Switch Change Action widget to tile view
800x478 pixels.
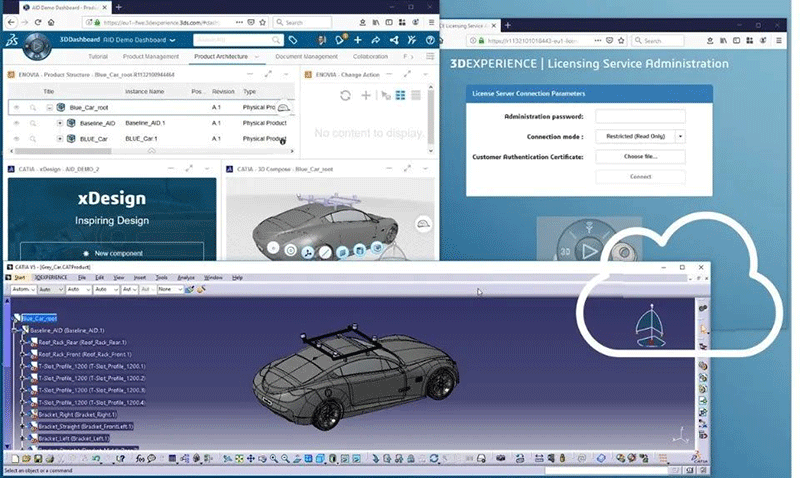point(401,95)
